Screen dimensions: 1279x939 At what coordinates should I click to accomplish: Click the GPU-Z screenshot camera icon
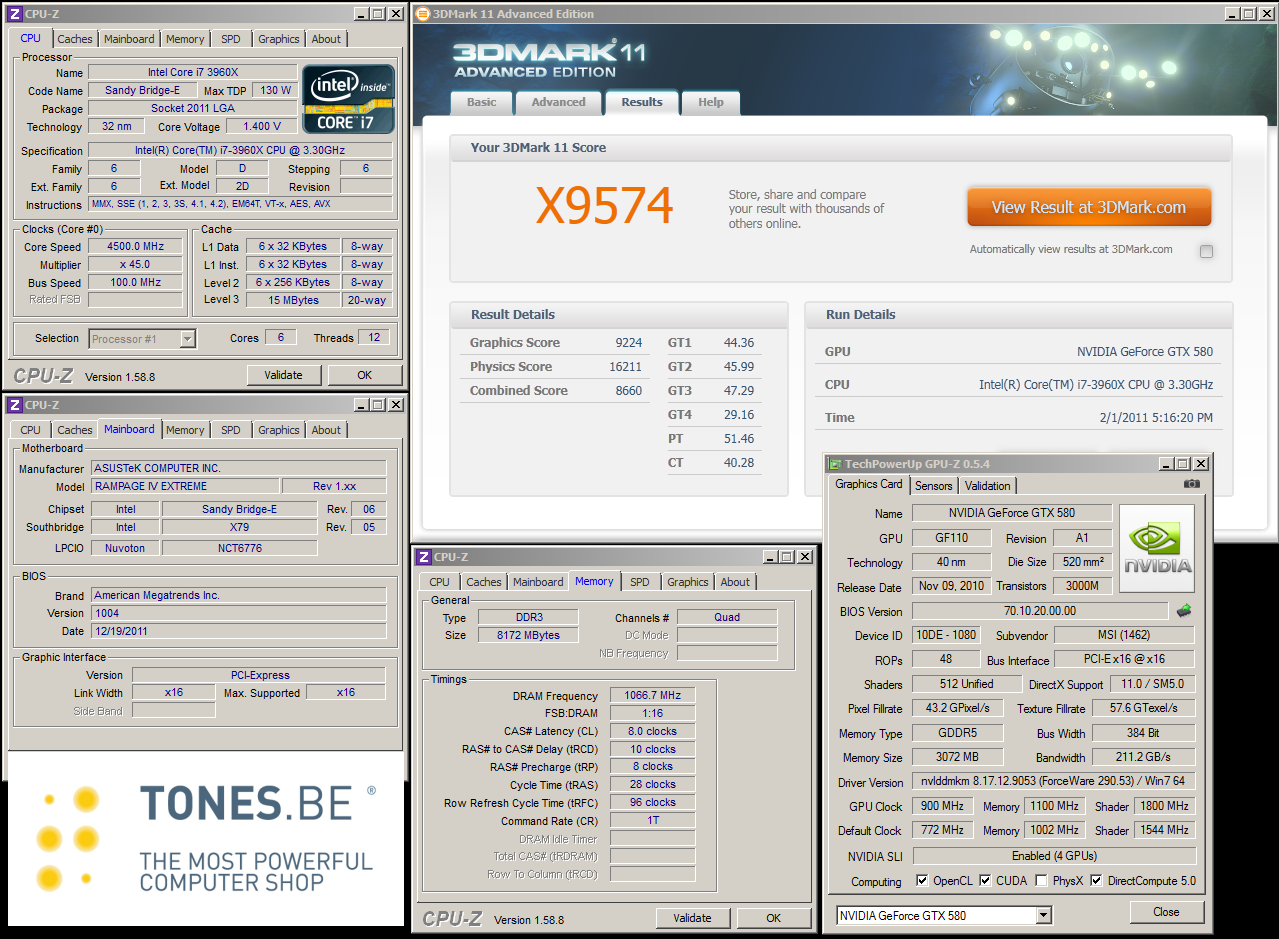pyautogui.click(x=1191, y=484)
